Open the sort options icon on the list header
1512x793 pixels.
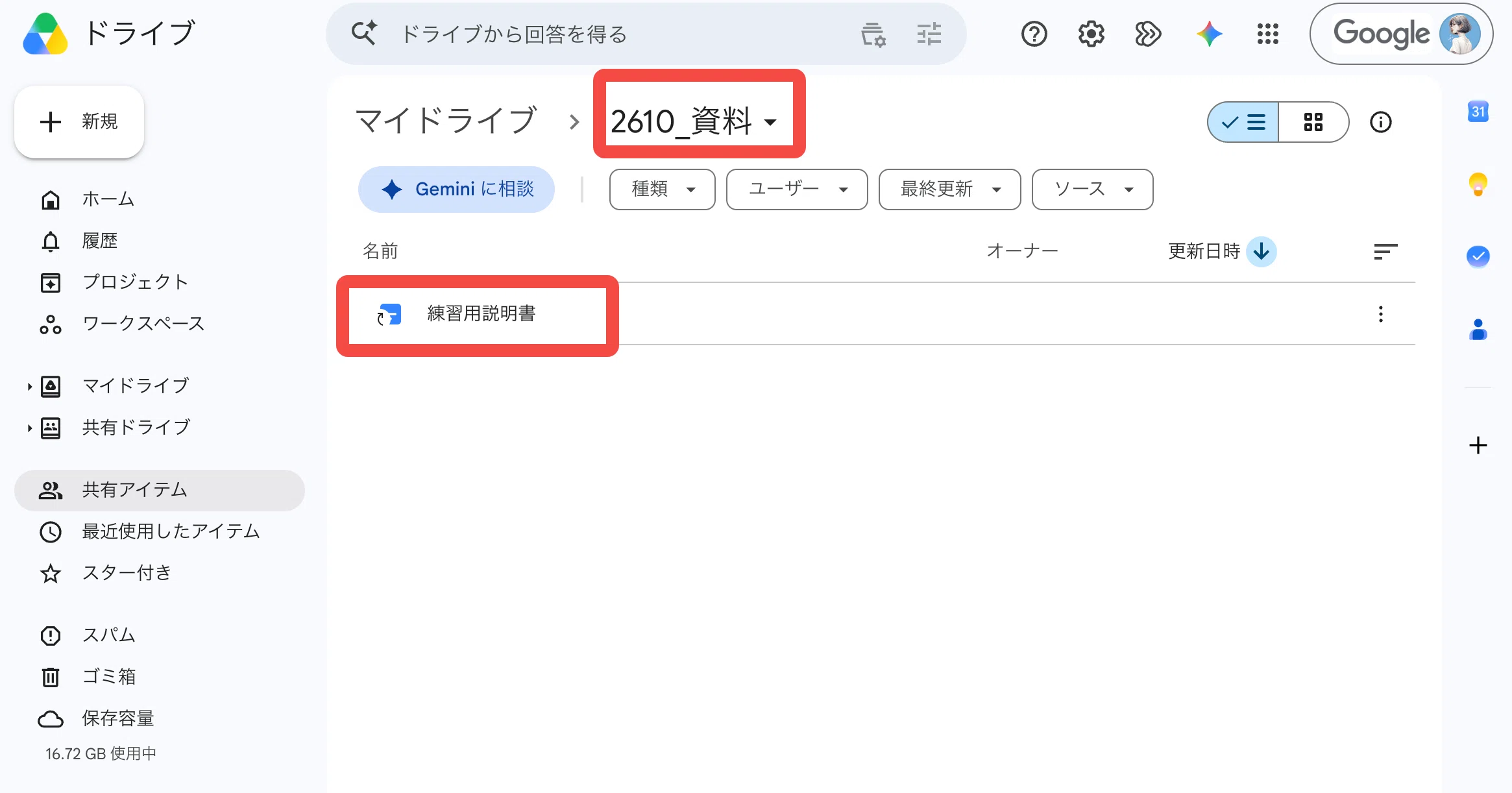pyautogui.click(x=1385, y=252)
